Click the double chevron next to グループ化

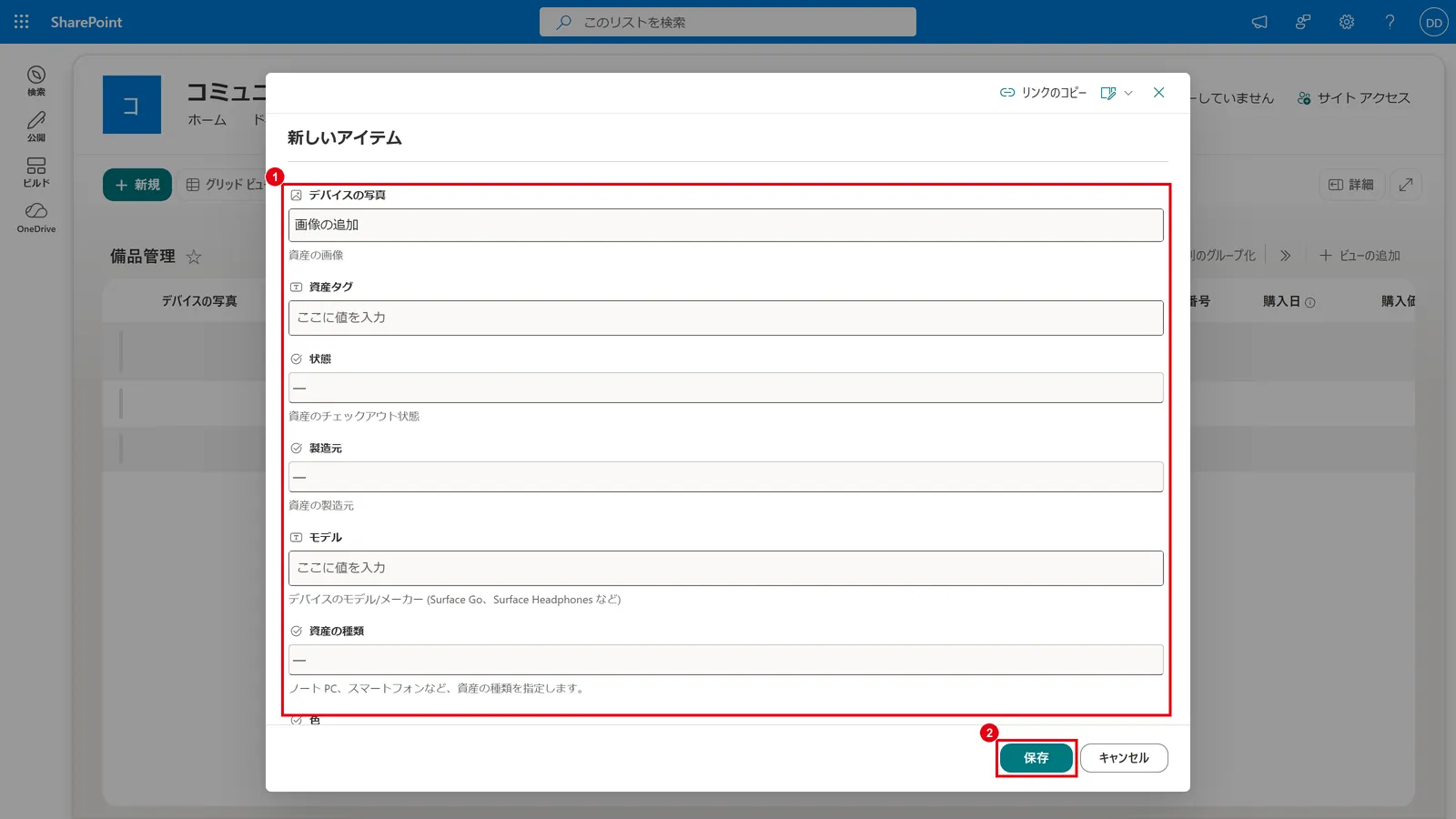point(1285,256)
